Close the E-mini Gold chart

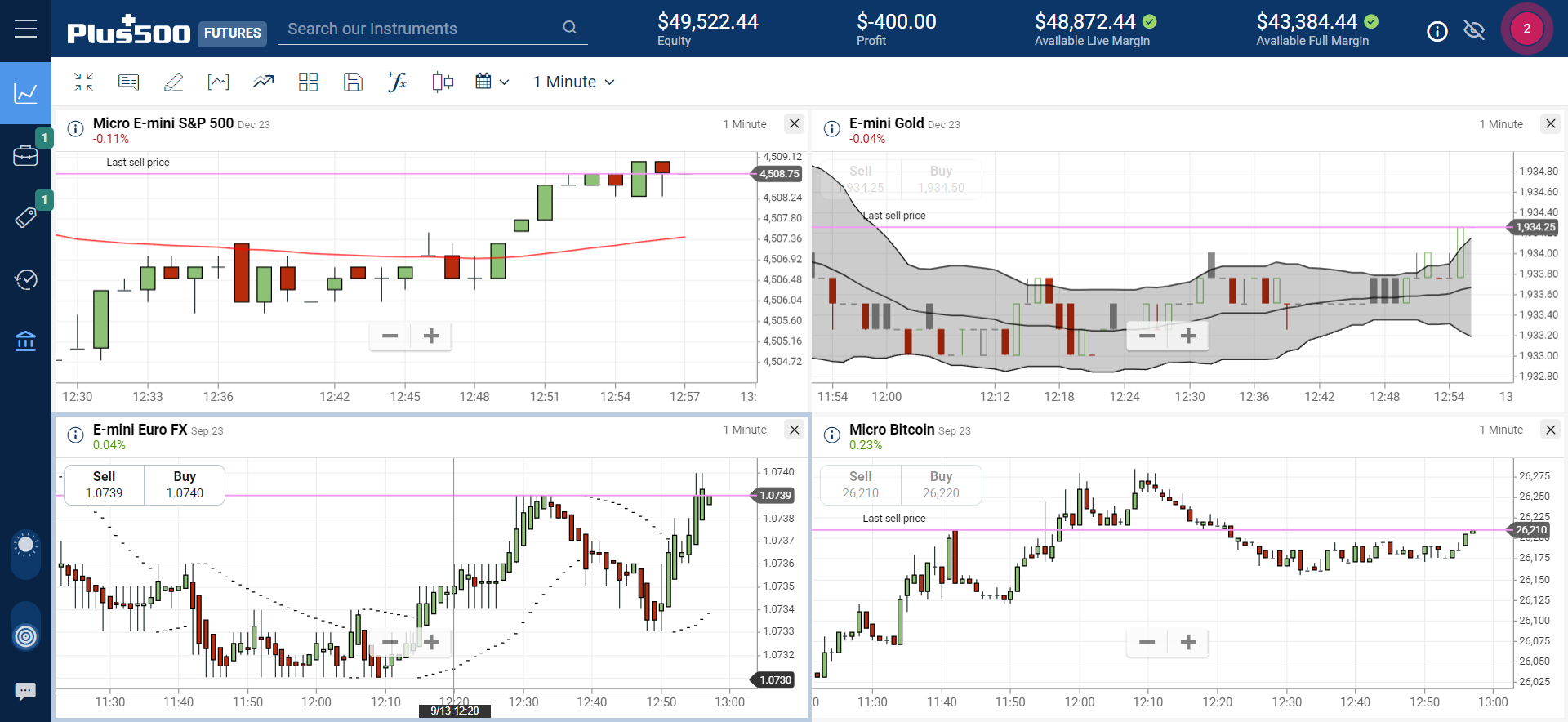[x=1550, y=123]
